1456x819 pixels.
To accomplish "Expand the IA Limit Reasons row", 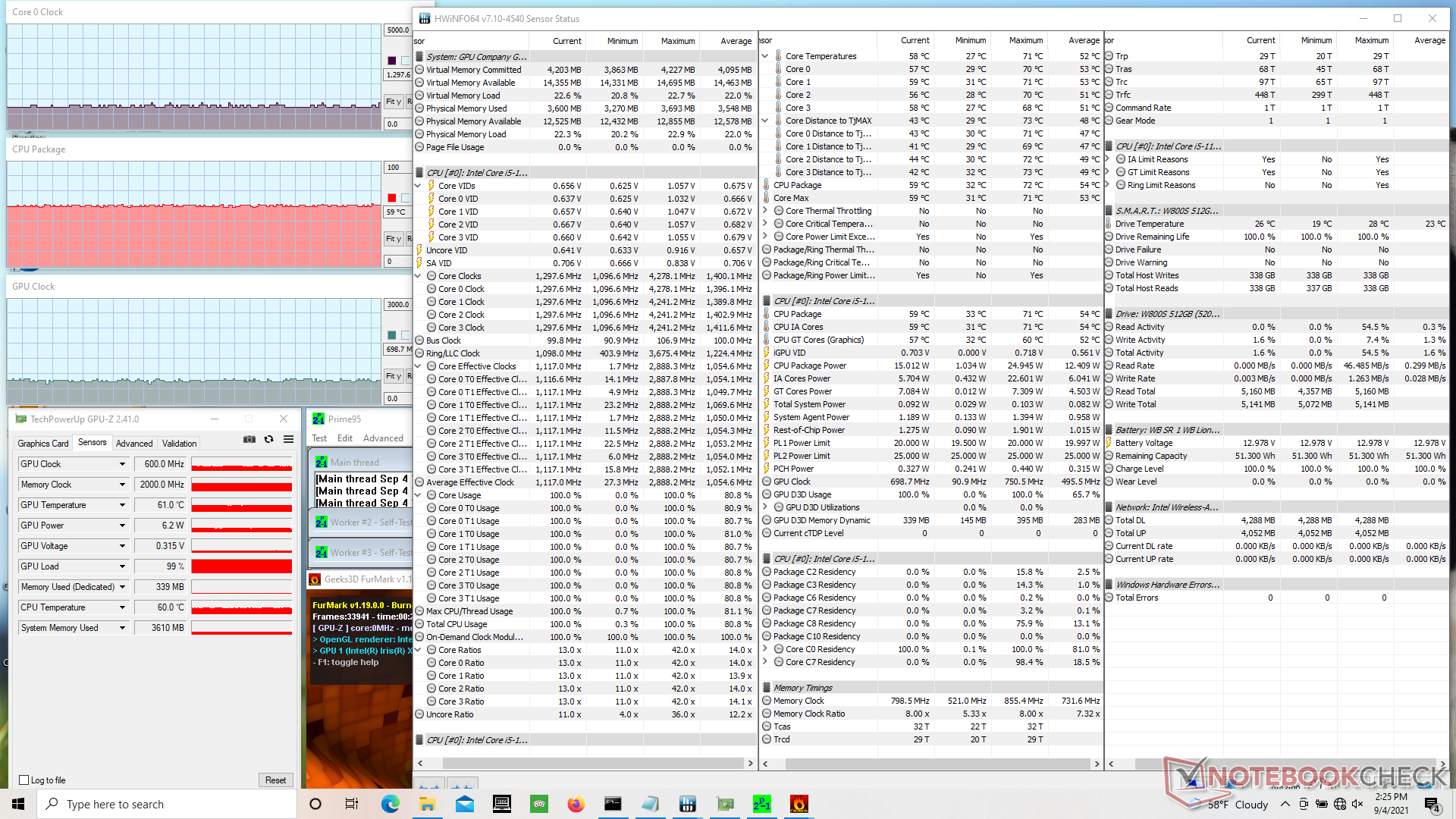I will tap(1107, 159).
